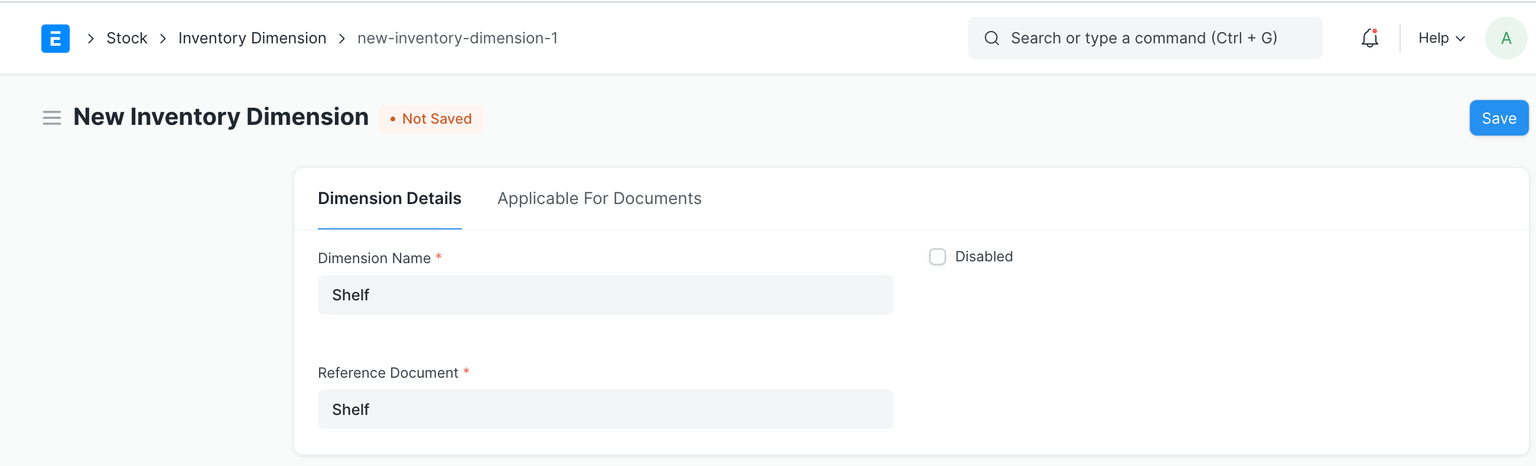This screenshot has height=466, width=1536.
Task: Go to the Stock breadcrumb link
Action: coord(127,38)
